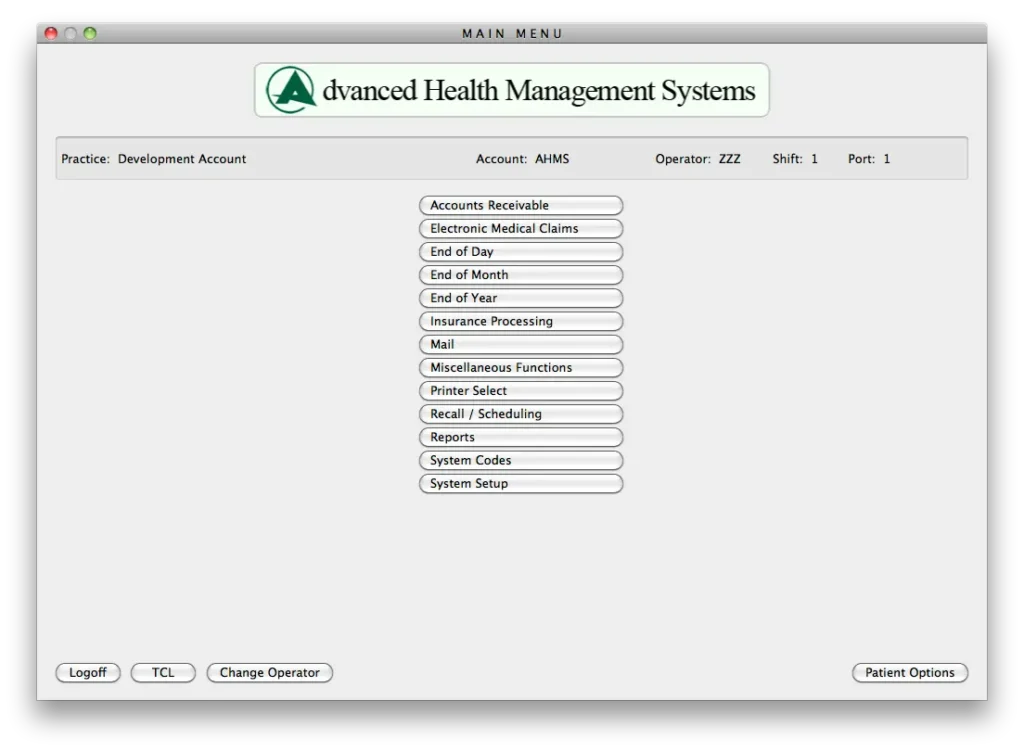This screenshot has width=1024, height=751.
Task: Open the TCL command screen
Action: (162, 672)
